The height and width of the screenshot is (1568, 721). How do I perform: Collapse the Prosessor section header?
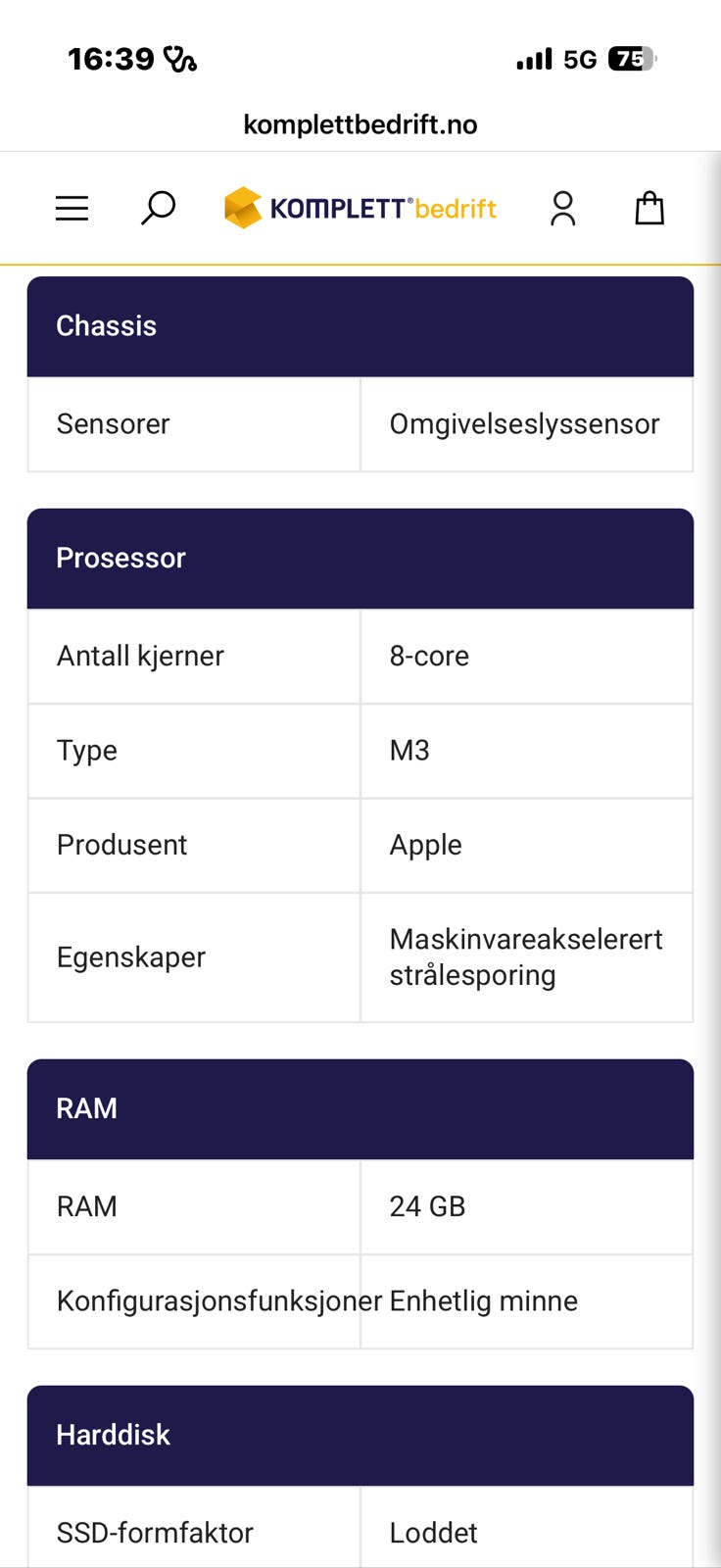coord(360,559)
